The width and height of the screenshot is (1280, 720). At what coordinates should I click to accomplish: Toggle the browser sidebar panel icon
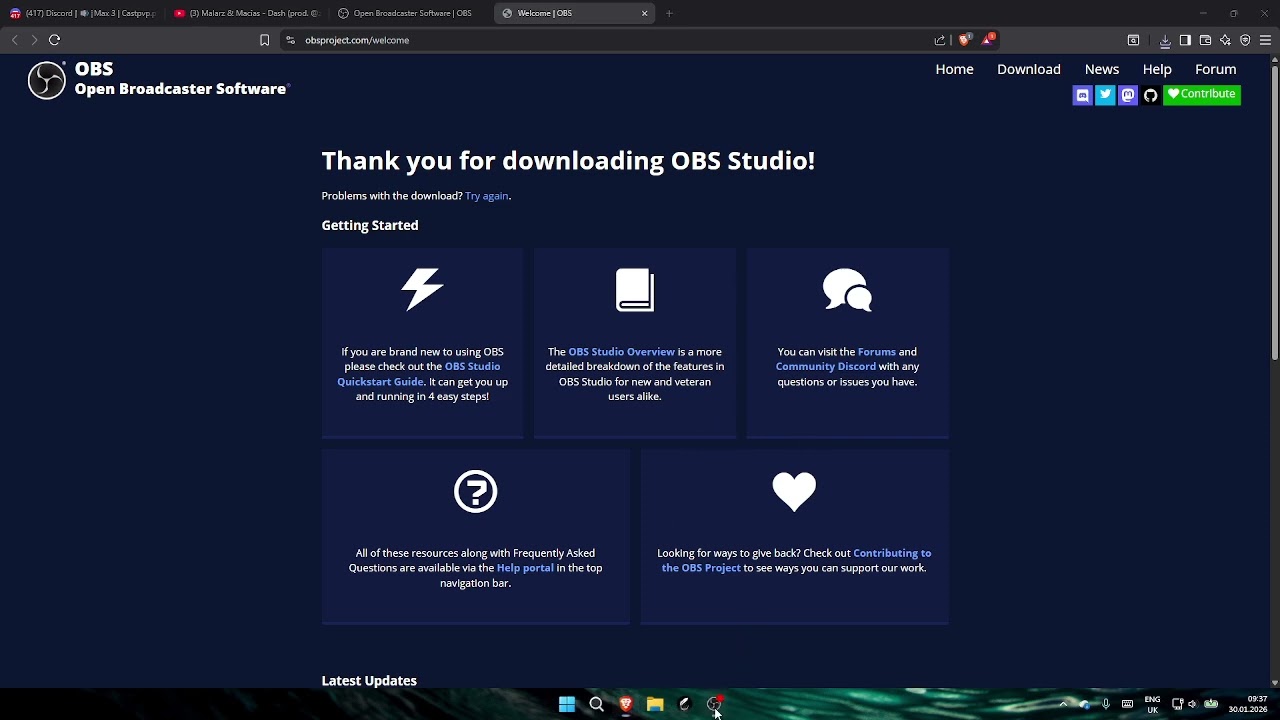[1185, 40]
